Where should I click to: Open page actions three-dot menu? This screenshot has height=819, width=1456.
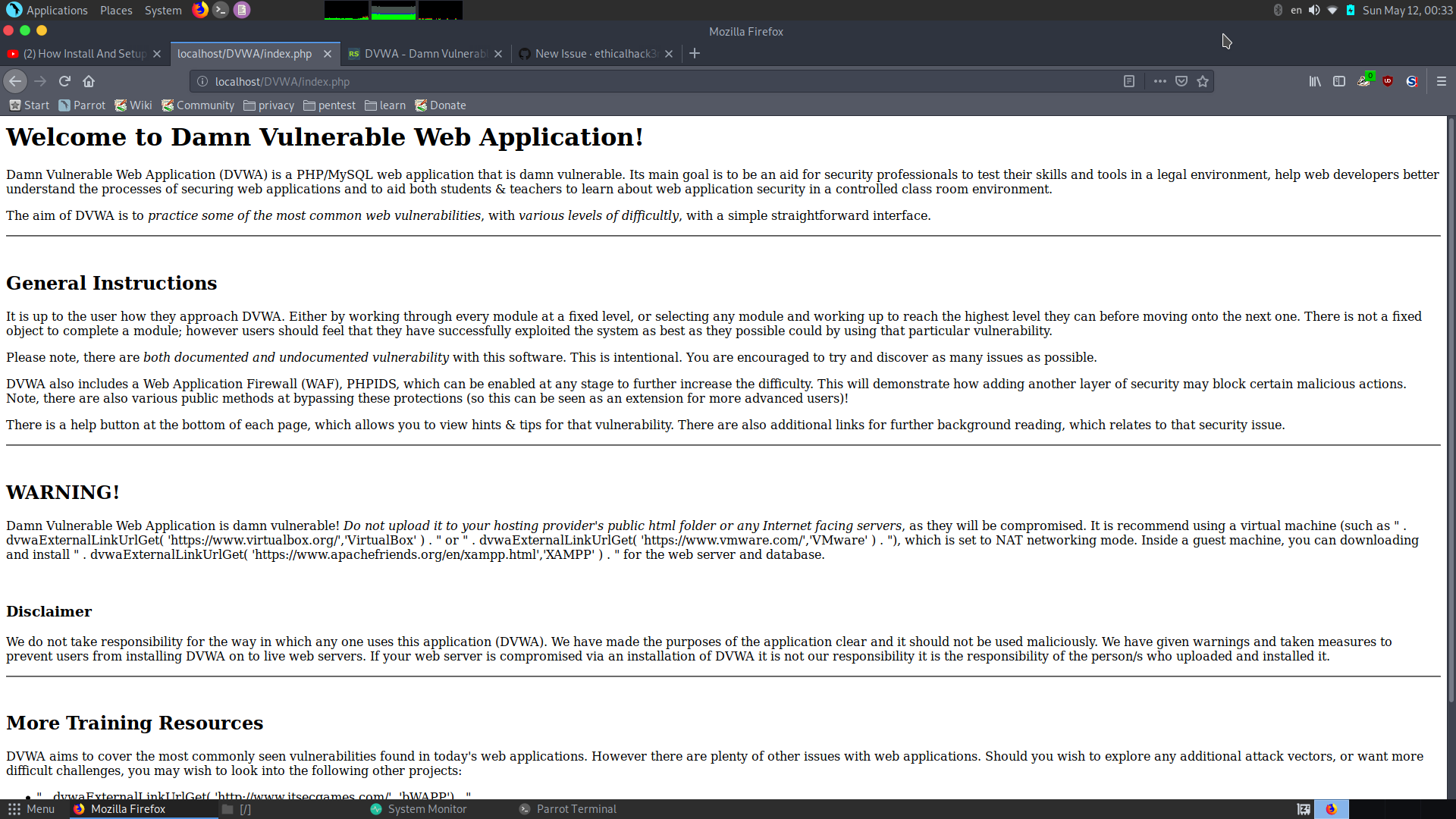point(1159,81)
